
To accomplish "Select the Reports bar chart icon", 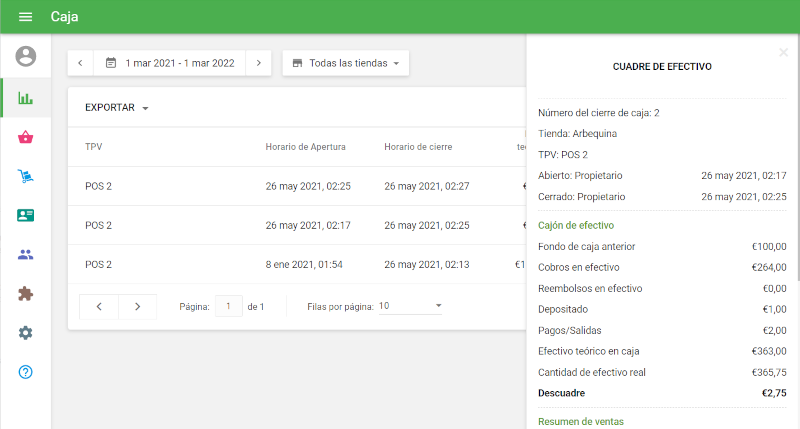I will click(x=26, y=98).
